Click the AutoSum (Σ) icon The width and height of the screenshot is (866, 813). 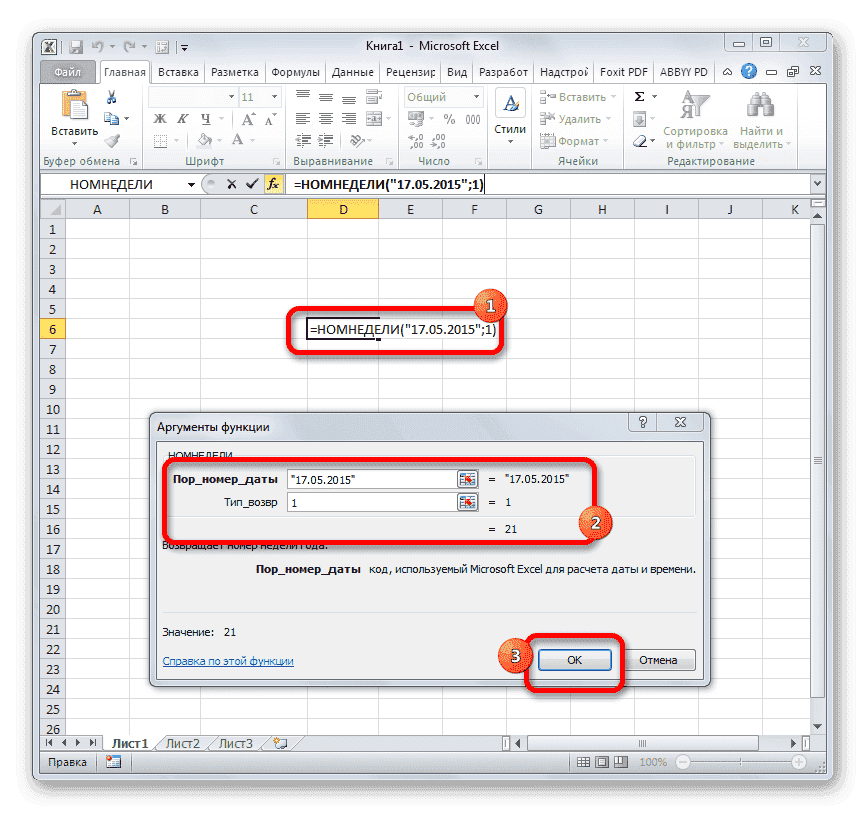click(x=638, y=96)
